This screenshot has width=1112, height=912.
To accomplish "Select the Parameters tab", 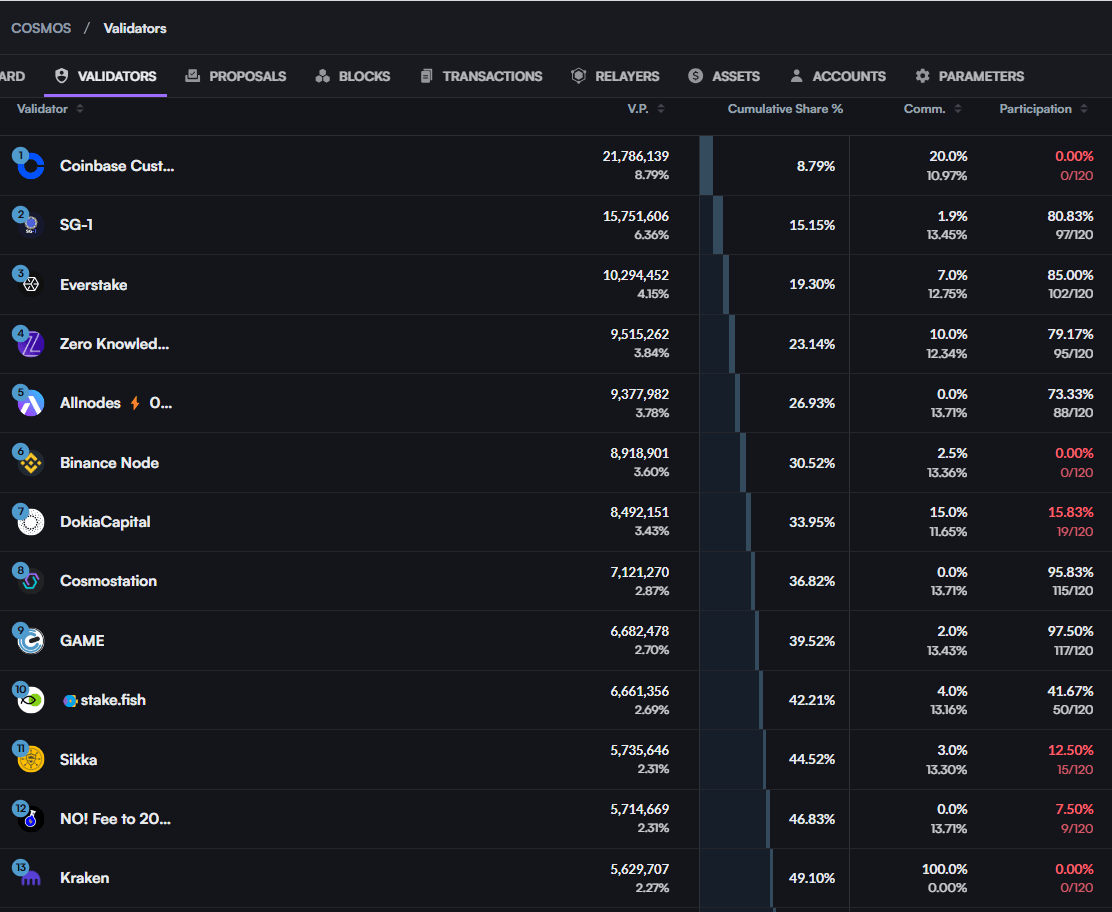I will coord(969,76).
